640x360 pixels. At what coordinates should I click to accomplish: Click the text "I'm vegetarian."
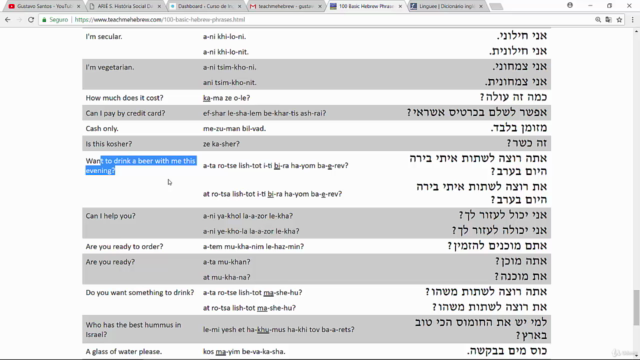pyautogui.click(x=110, y=67)
